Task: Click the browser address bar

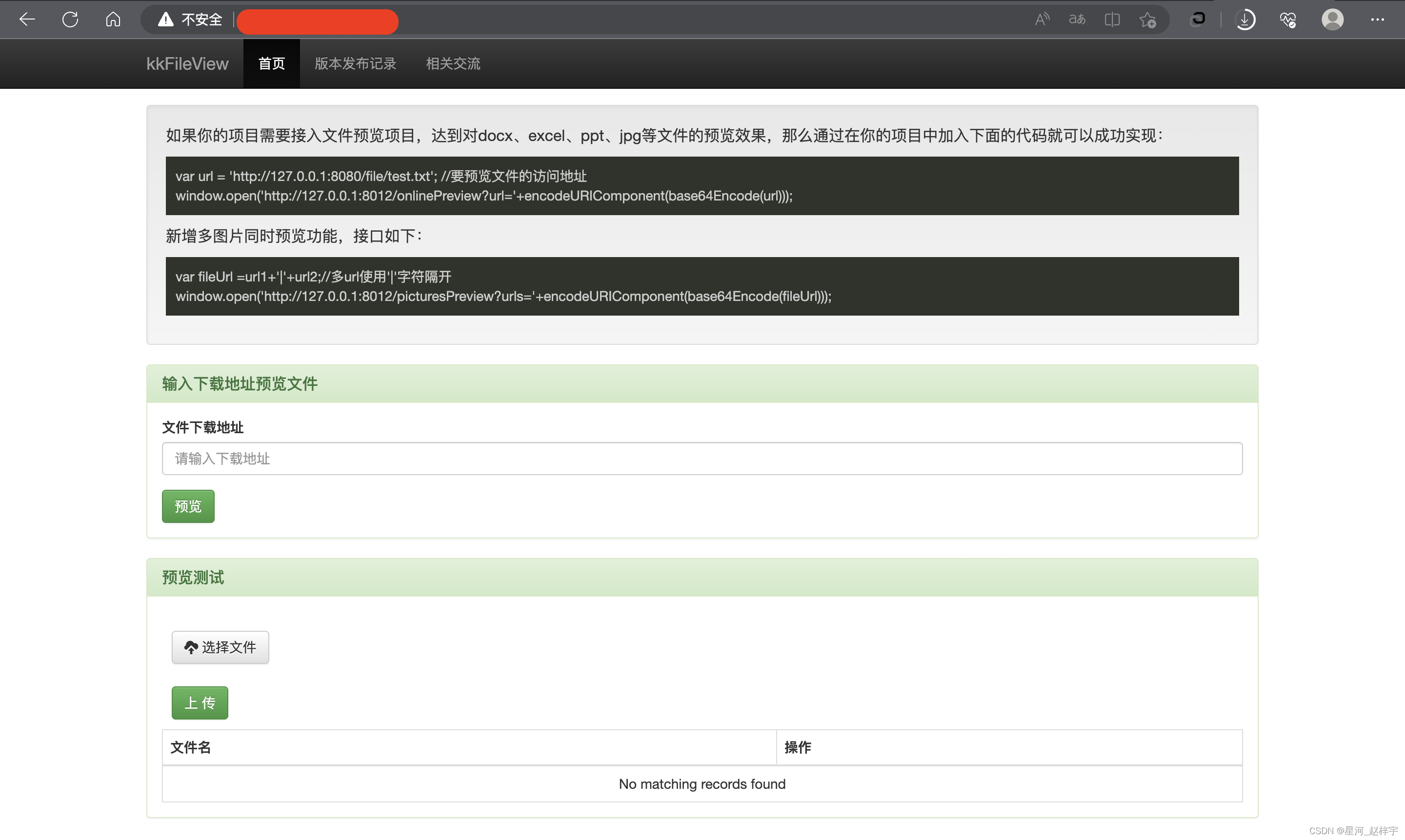Action: 317,21
